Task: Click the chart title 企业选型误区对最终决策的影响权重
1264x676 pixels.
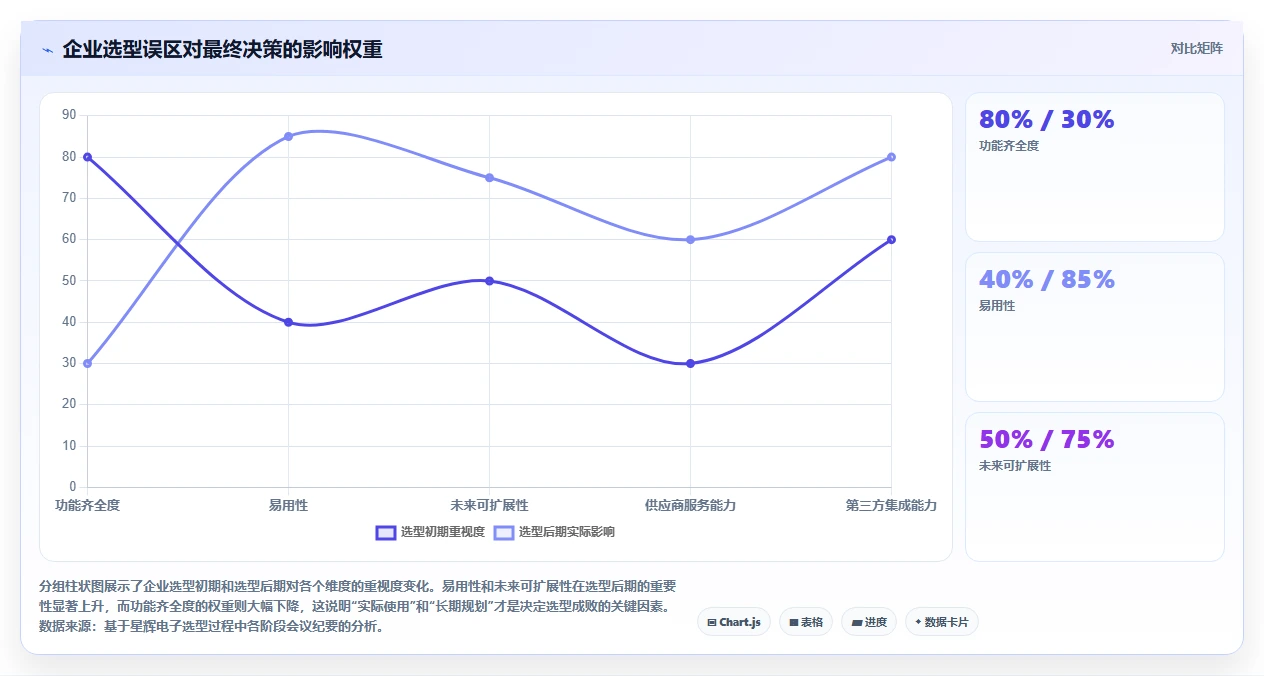Action: click(x=222, y=49)
